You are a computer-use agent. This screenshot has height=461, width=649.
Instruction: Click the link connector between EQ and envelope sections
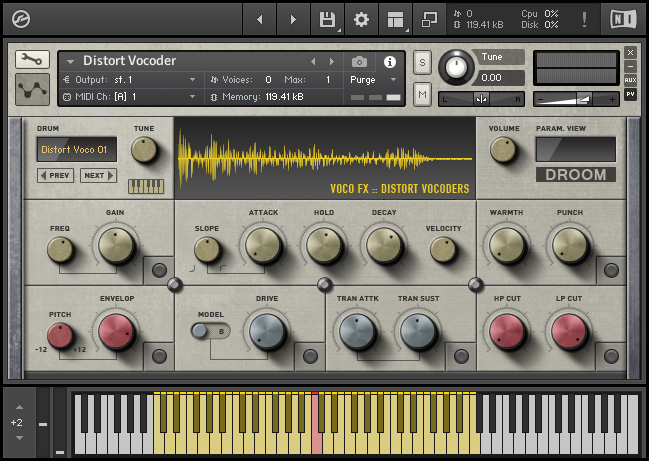(x=174, y=284)
